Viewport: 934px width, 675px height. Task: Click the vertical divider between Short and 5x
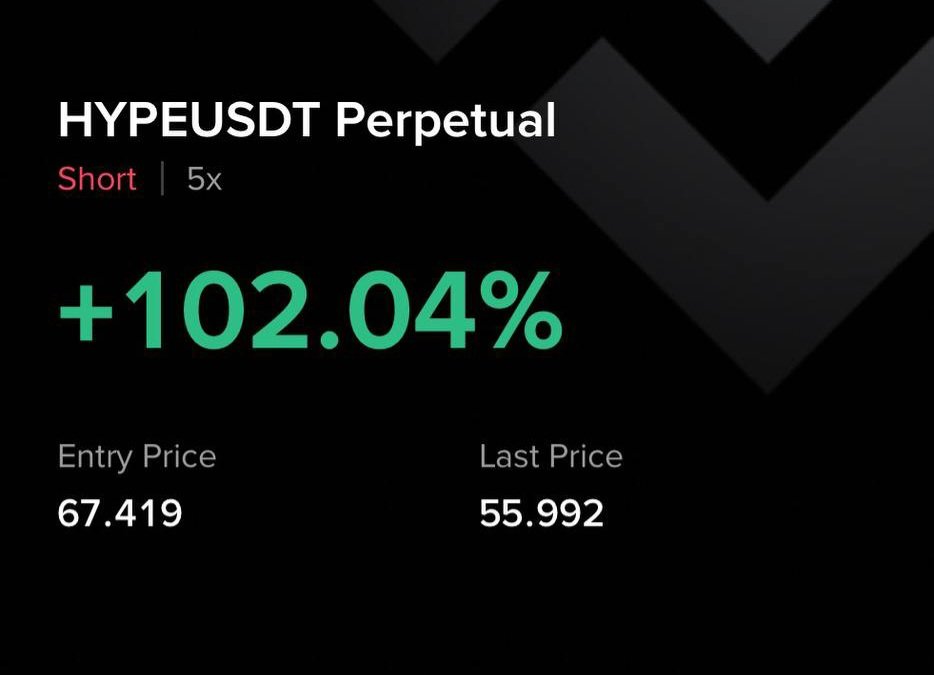(162, 179)
